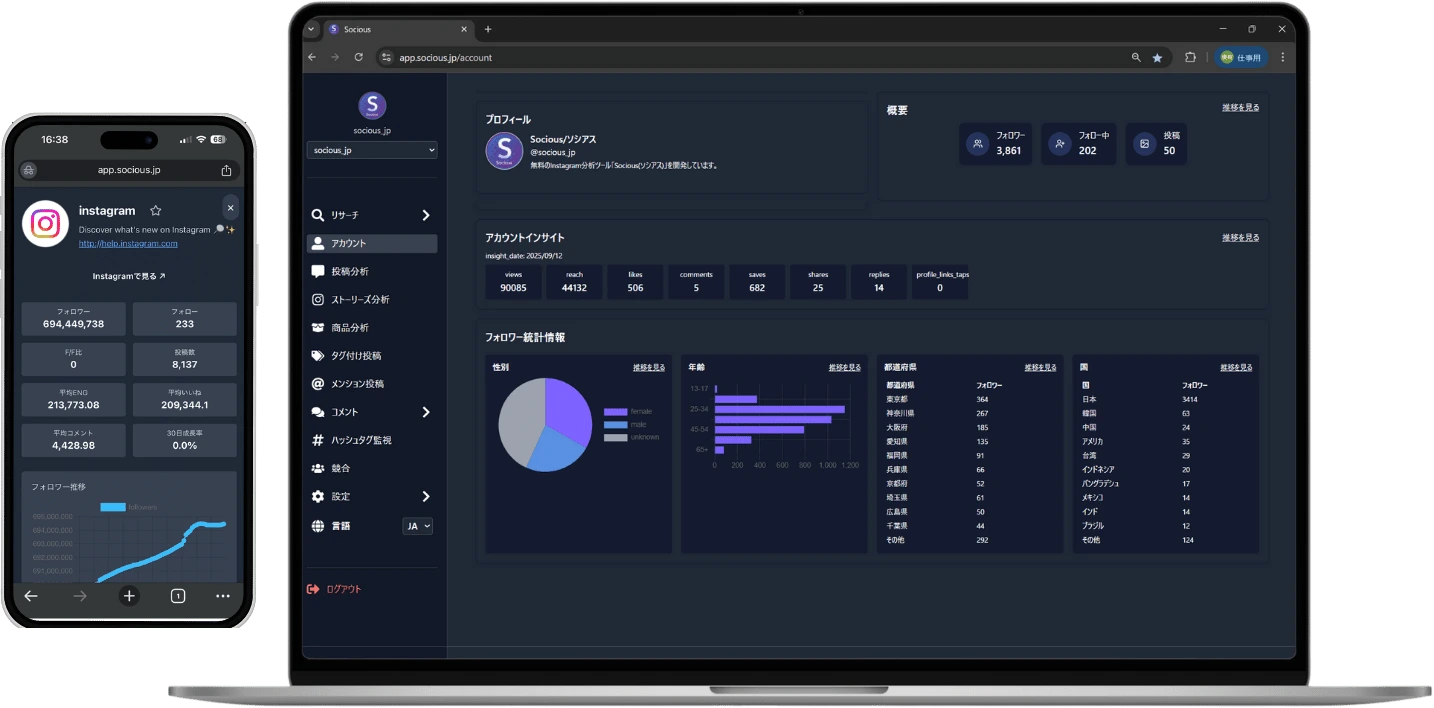The image size is (1434, 708).
Task: Open 投稿分析 in the sidebar
Action: click(x=349, y=272)
